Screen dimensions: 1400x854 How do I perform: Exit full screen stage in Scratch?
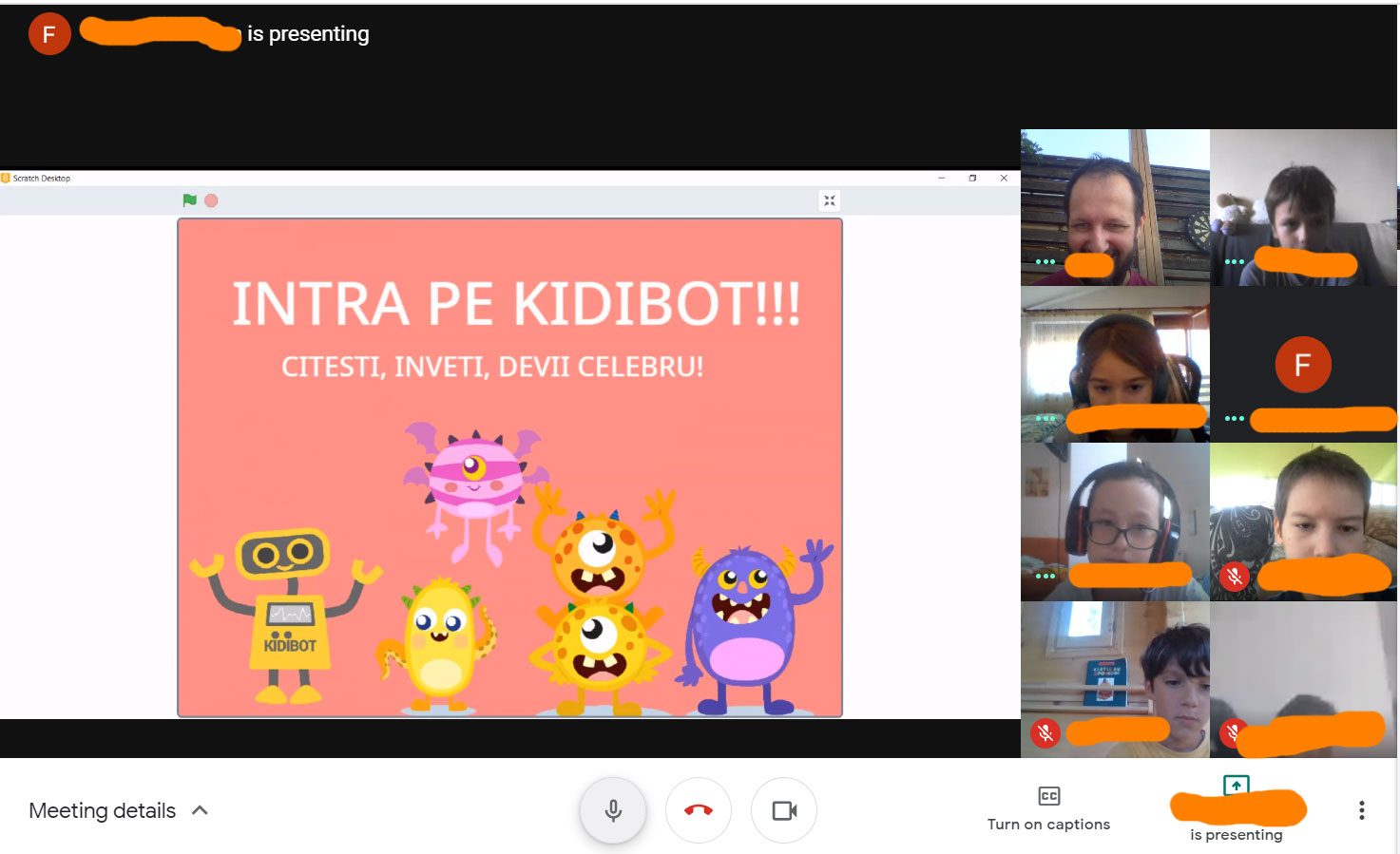tap(830, 200)
